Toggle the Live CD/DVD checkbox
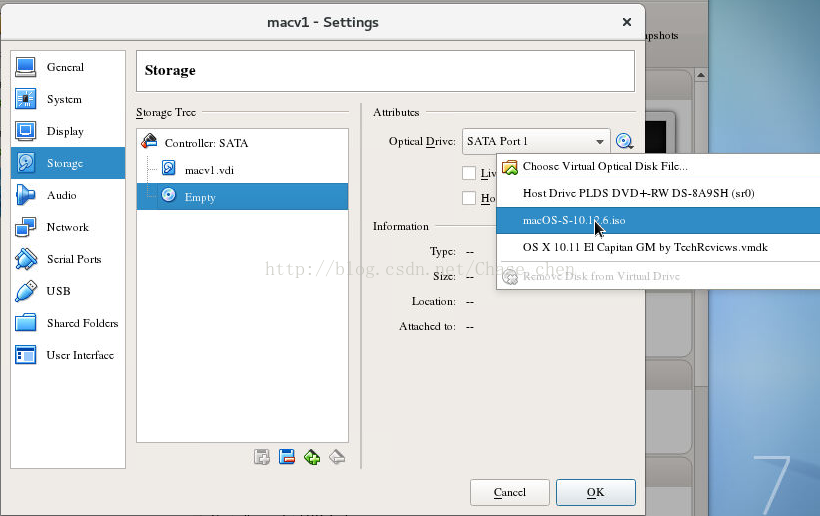This screenshot has height=516, width=820. pos(469,173)
